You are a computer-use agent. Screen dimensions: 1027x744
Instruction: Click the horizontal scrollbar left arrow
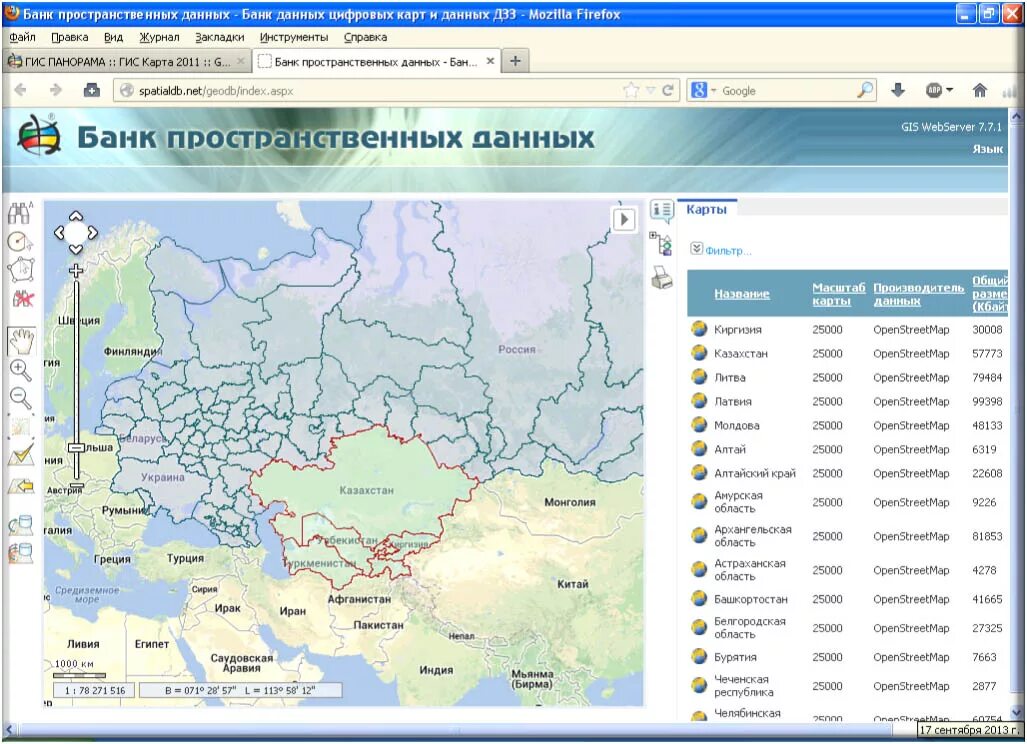tap(9, 730)
